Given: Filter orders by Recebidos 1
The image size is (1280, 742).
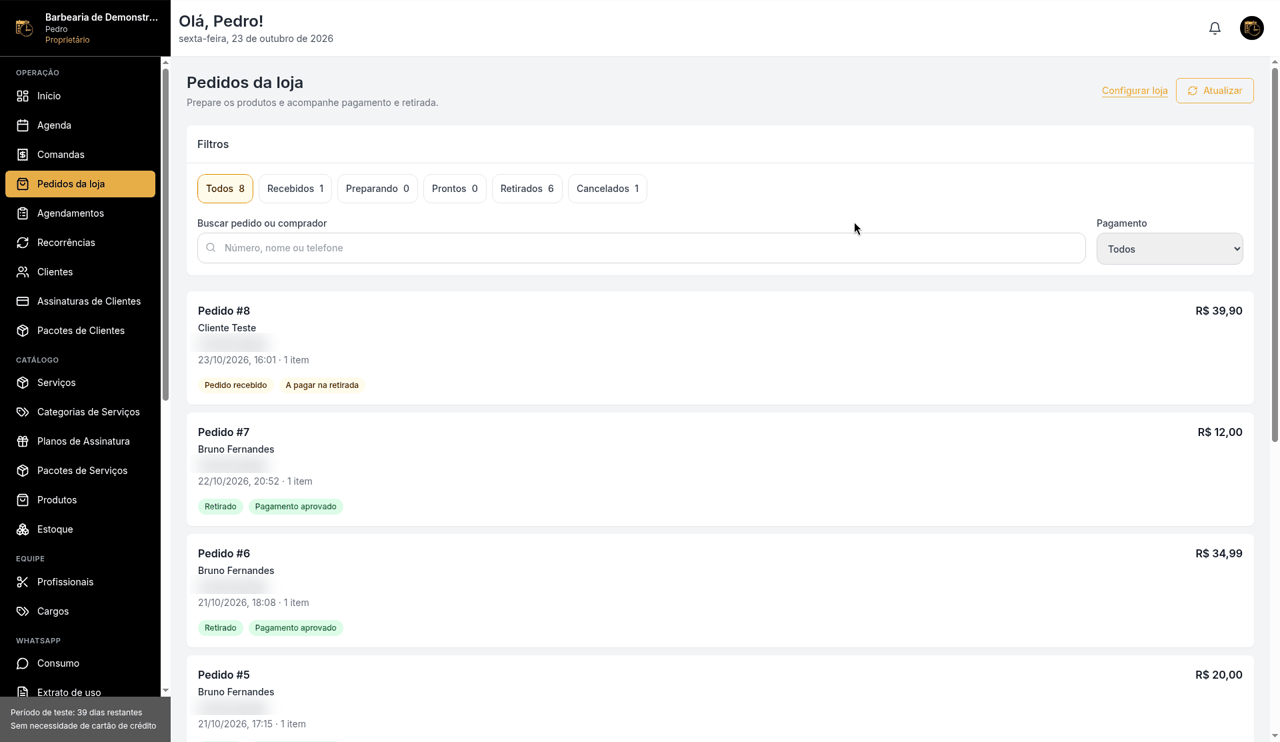Looking at the screenshot, I should point(295,189).
